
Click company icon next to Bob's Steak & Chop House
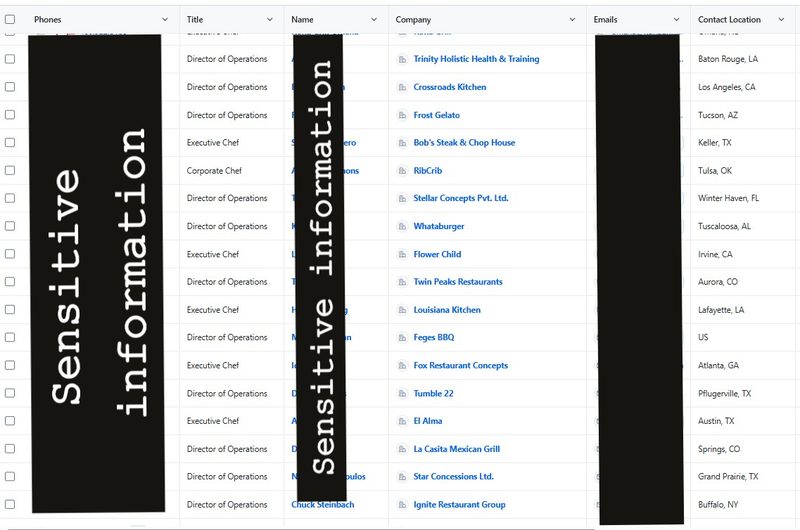(403, 143)
